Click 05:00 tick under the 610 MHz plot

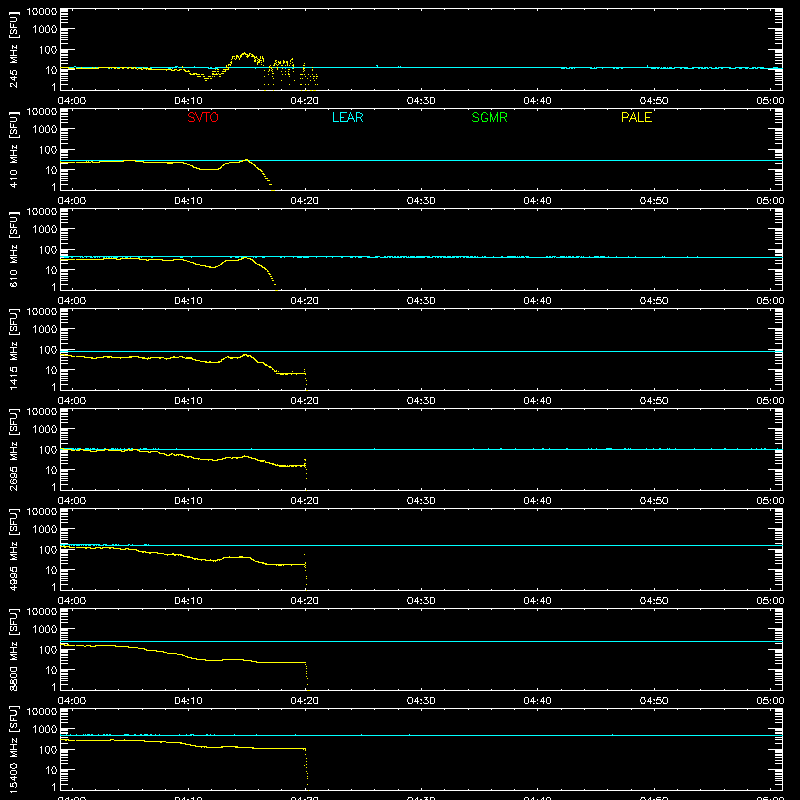[x=770, y=301]
